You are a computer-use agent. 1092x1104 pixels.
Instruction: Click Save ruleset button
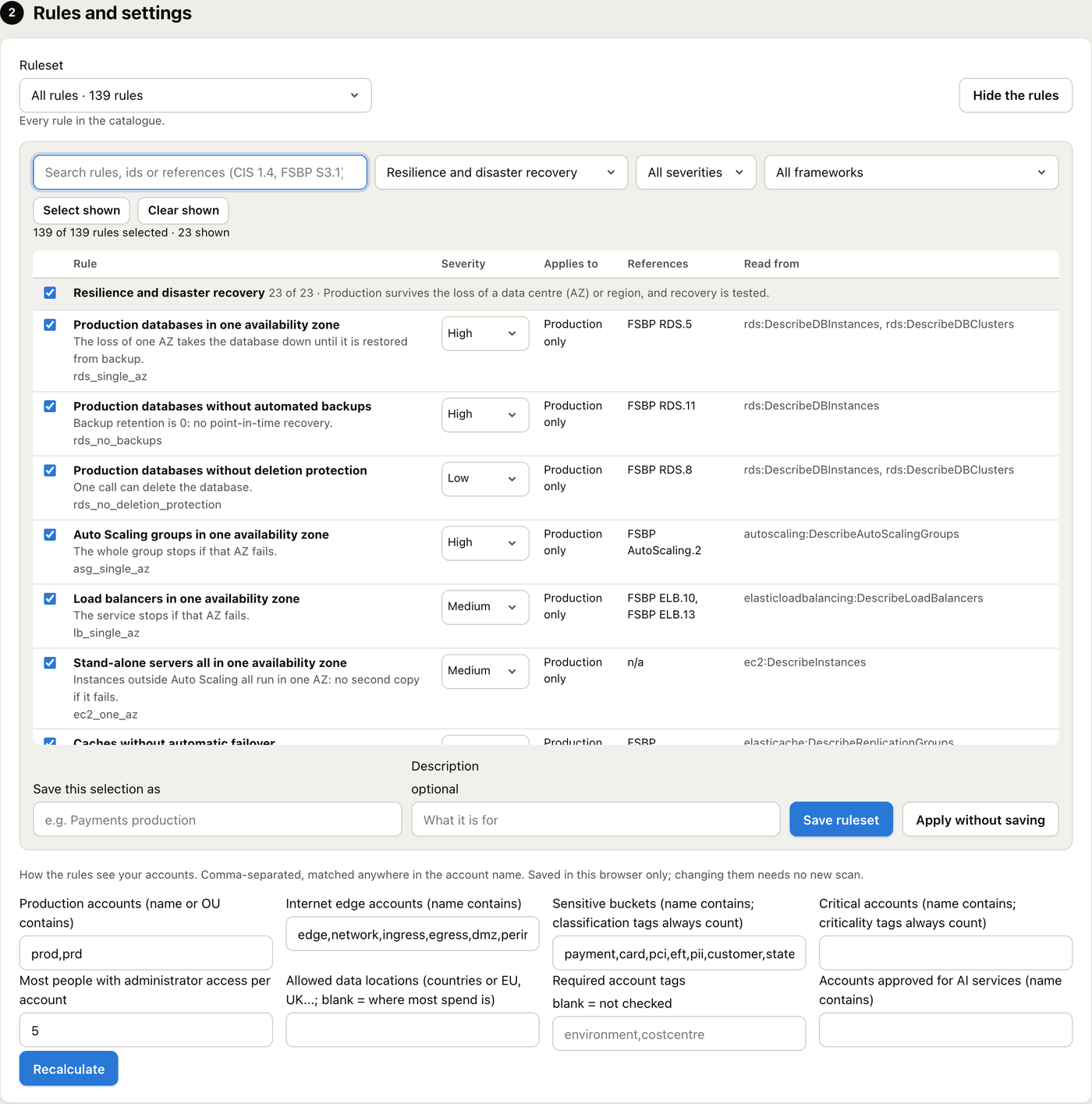pos(841,820)
